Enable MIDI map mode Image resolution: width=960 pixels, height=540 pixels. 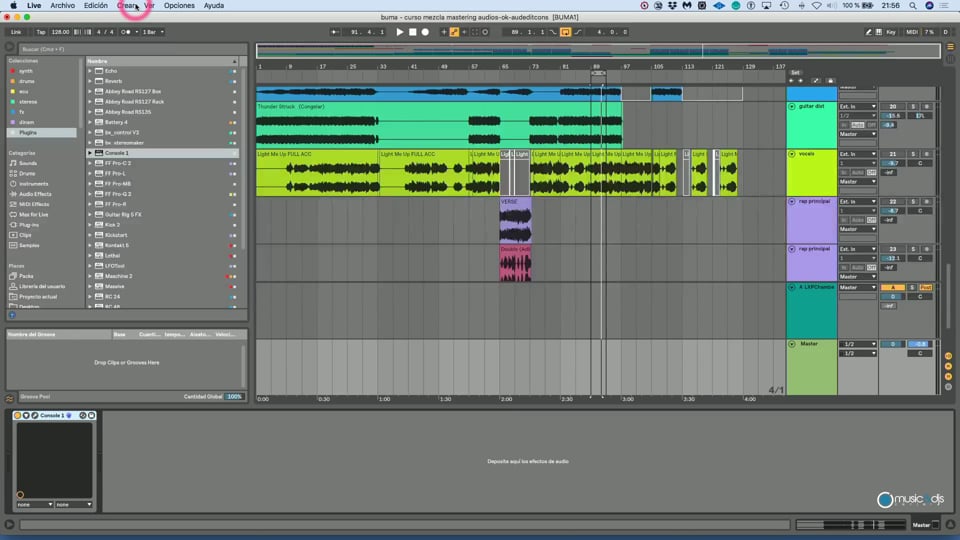click(x=912, y=32)
